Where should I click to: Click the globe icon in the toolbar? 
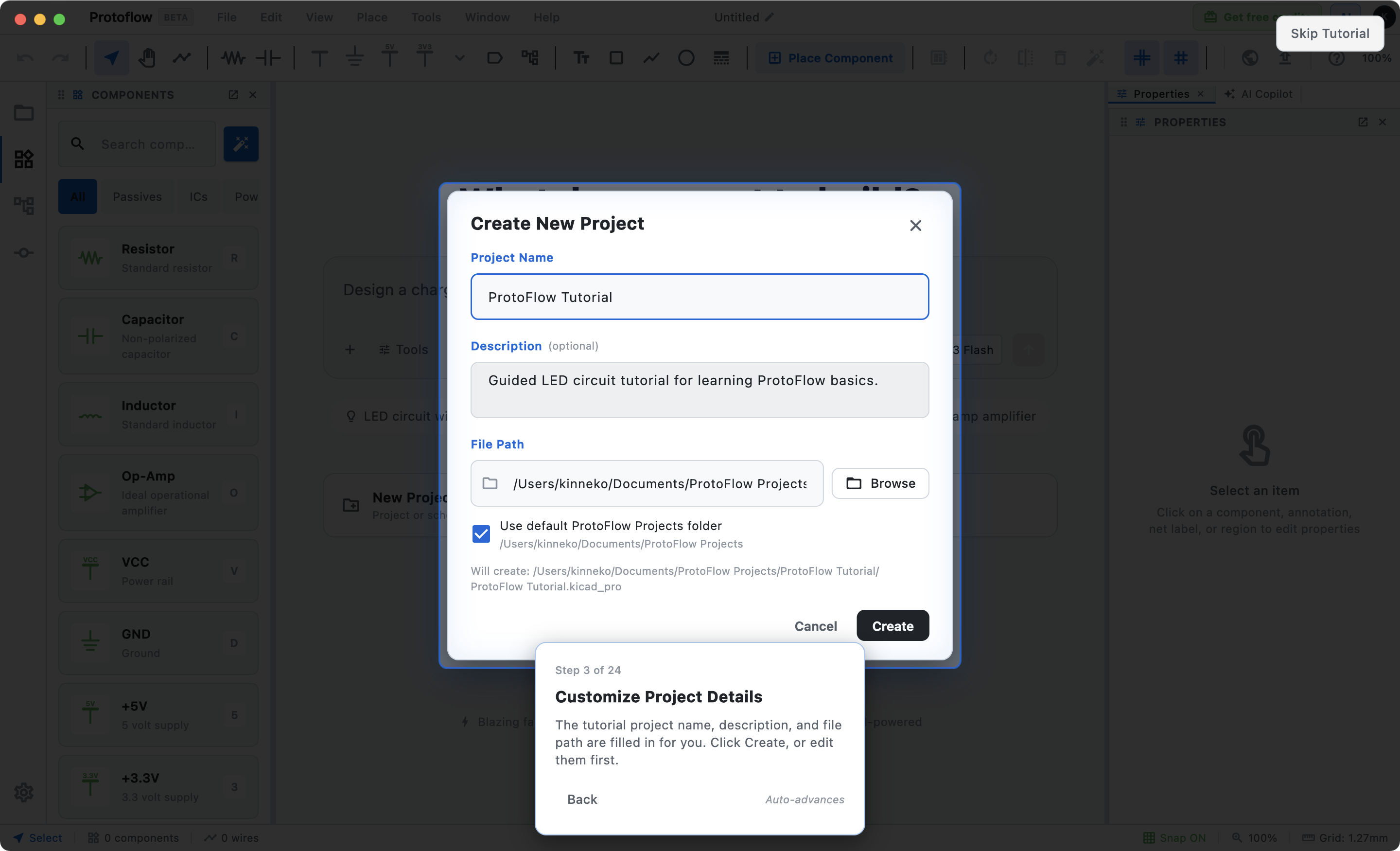tap(1249, 58)
